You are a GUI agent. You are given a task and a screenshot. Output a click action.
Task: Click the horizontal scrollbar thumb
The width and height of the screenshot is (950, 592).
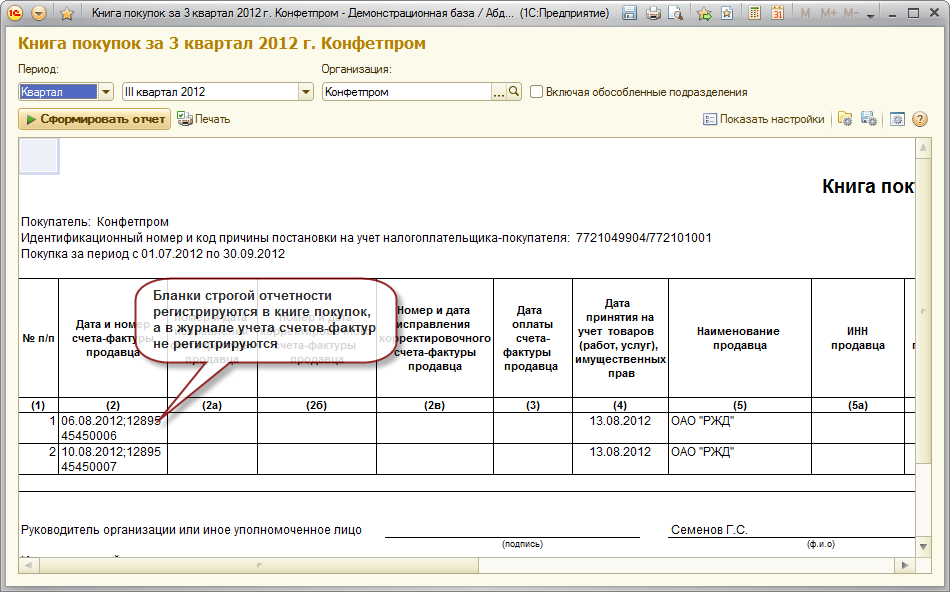tap(259, 565)
